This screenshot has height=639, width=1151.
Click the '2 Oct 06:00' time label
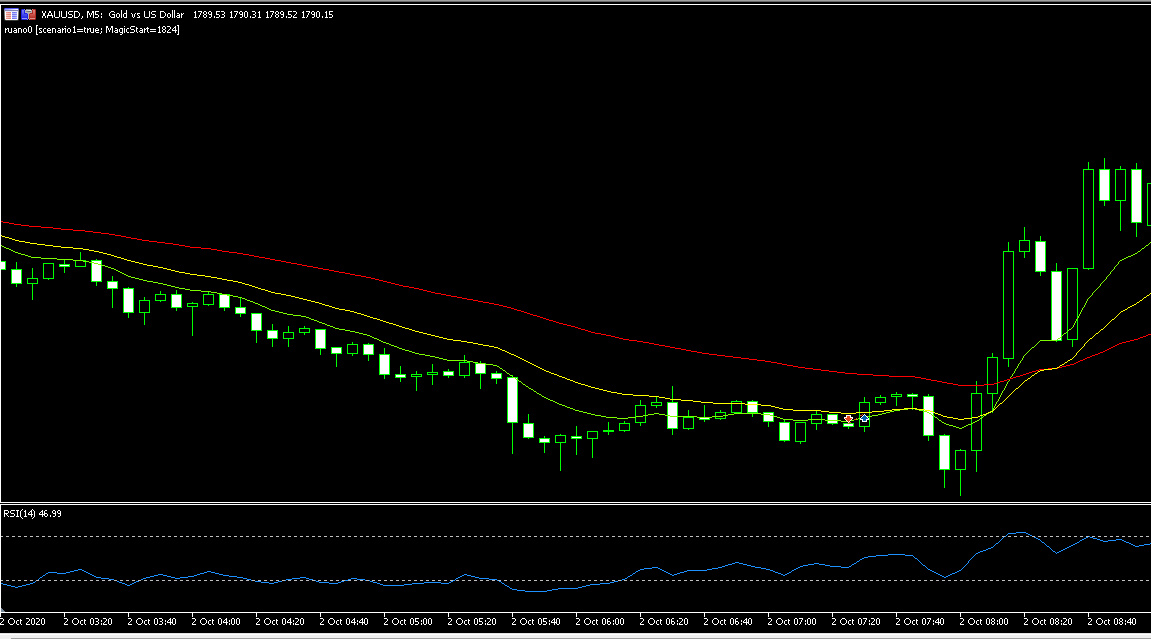[x=600, y=621]
